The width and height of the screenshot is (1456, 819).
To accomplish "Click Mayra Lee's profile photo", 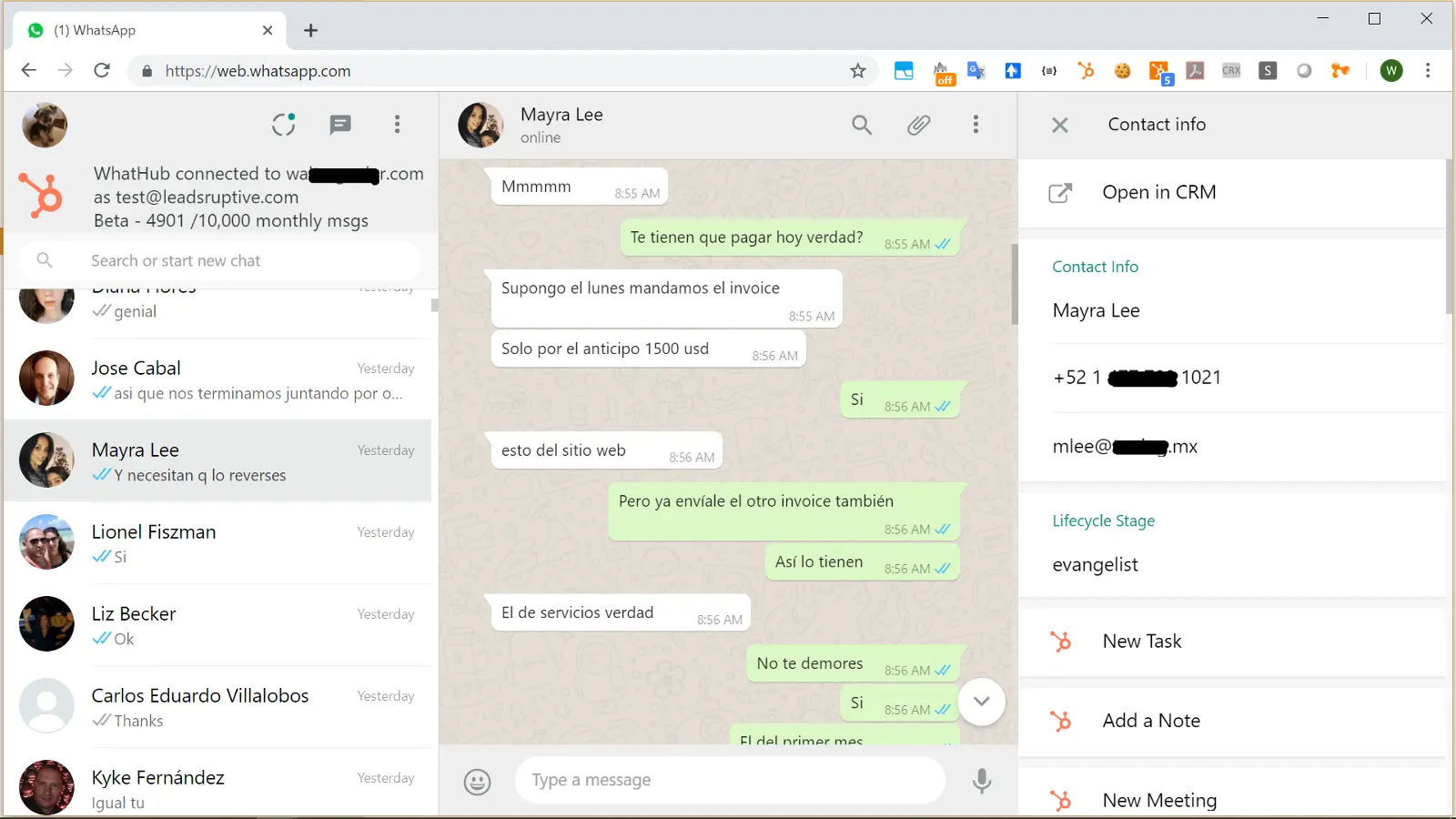I will coord(481,125).
